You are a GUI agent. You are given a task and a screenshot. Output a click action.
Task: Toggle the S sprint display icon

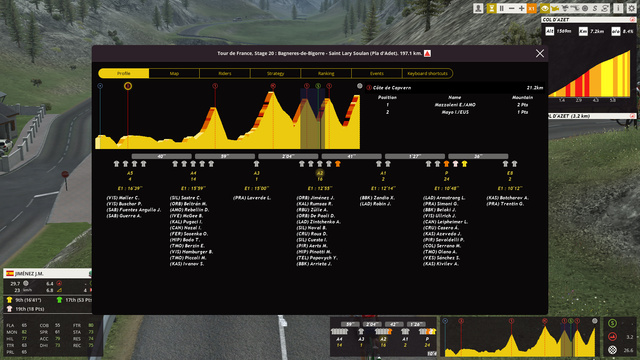(595, 8)
